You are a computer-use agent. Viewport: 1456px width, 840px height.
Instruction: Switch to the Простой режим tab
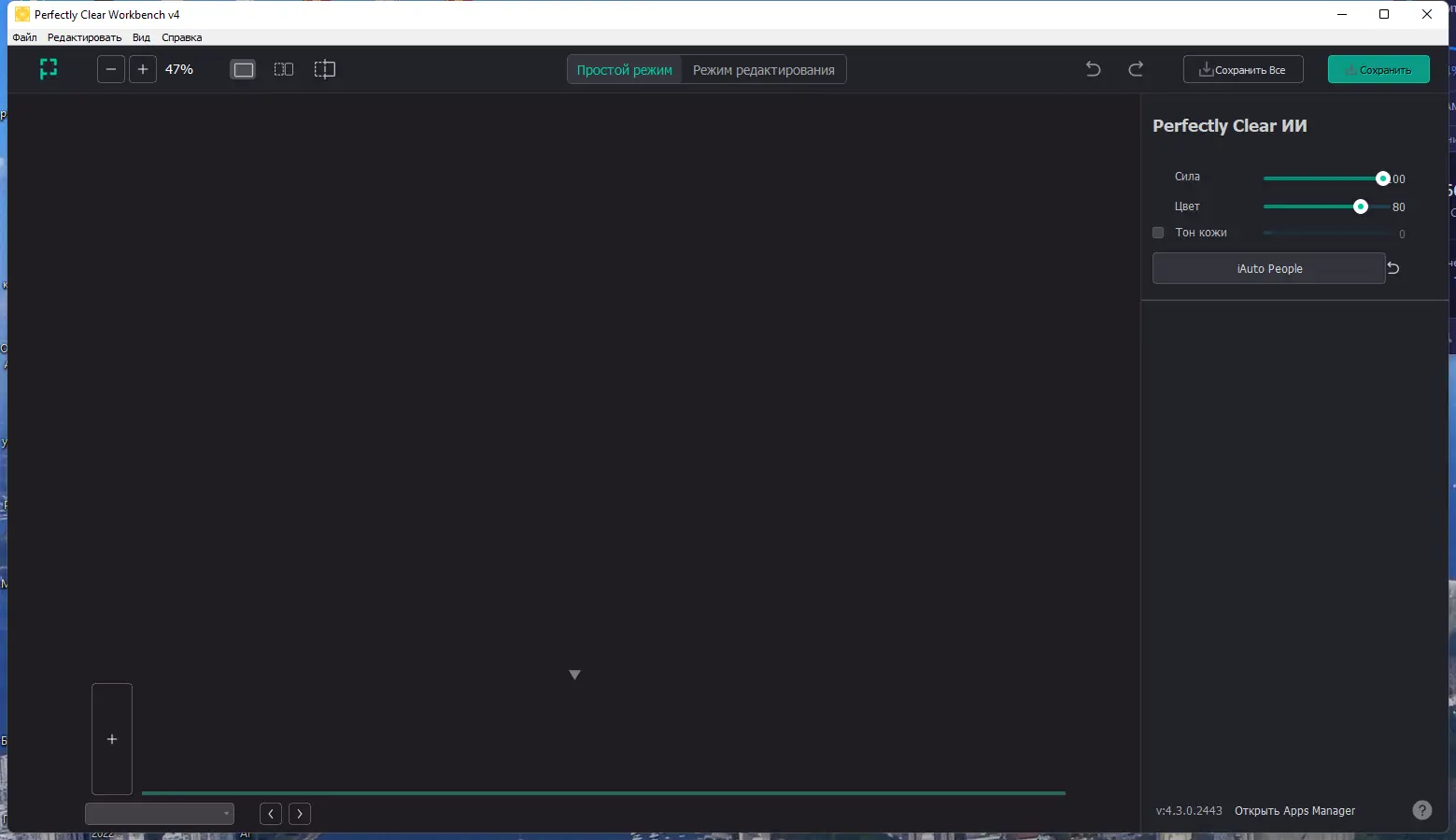point(625,70)
